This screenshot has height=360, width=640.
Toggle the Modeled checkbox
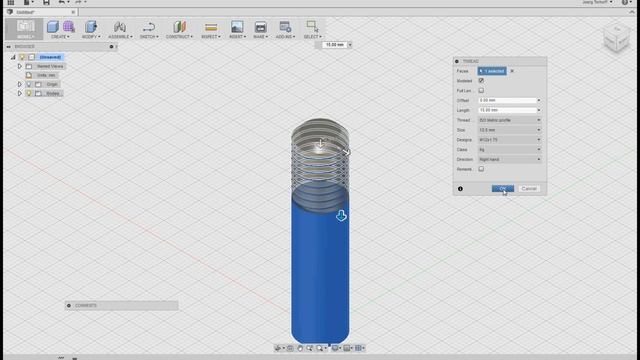(x=481, y=81)
